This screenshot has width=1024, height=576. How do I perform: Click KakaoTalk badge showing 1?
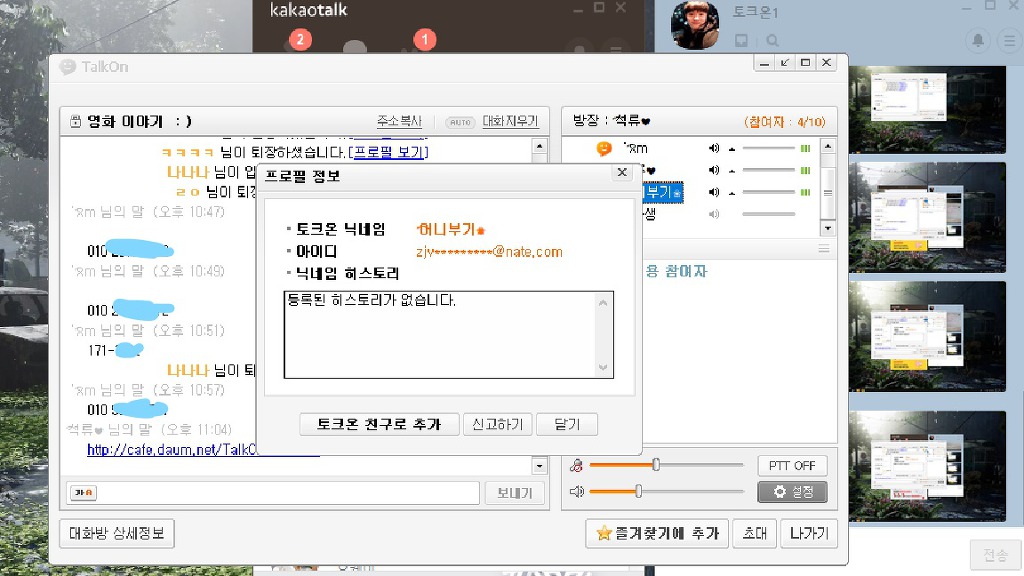(424, 39)
